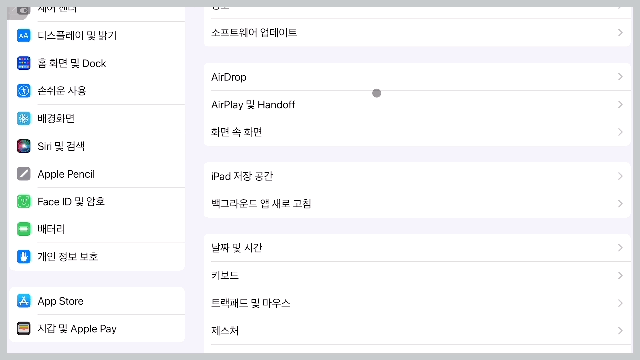Screen dimensions: 640x360
Task: Select 배경화면 in sidebar
Action: pos(97,118)
